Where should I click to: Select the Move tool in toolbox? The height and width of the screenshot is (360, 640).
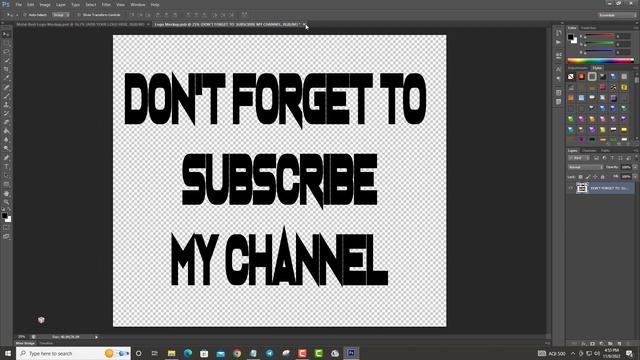click(6, 34)
